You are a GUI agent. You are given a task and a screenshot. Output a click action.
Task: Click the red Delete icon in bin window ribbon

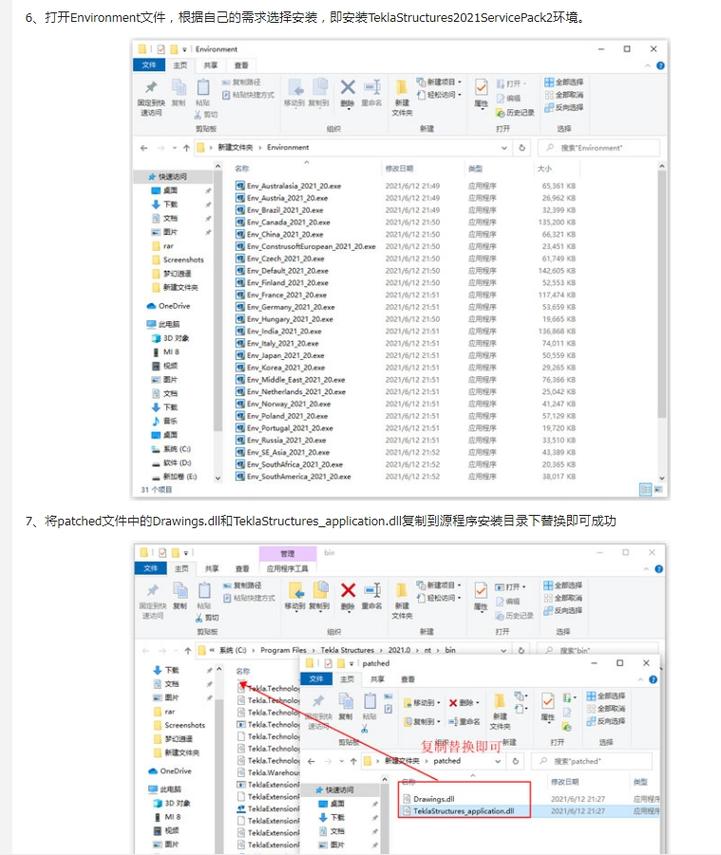coord(348,591)
